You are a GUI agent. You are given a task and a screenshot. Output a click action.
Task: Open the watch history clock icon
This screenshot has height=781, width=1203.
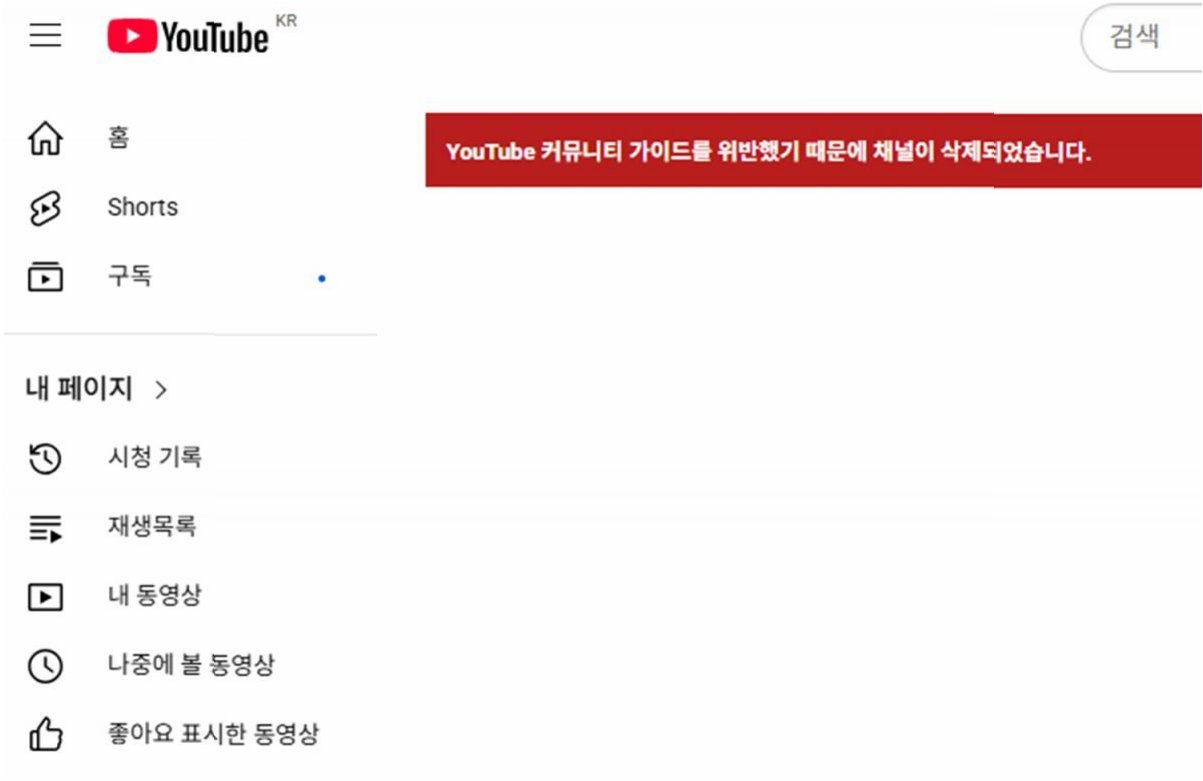[45, 459]
